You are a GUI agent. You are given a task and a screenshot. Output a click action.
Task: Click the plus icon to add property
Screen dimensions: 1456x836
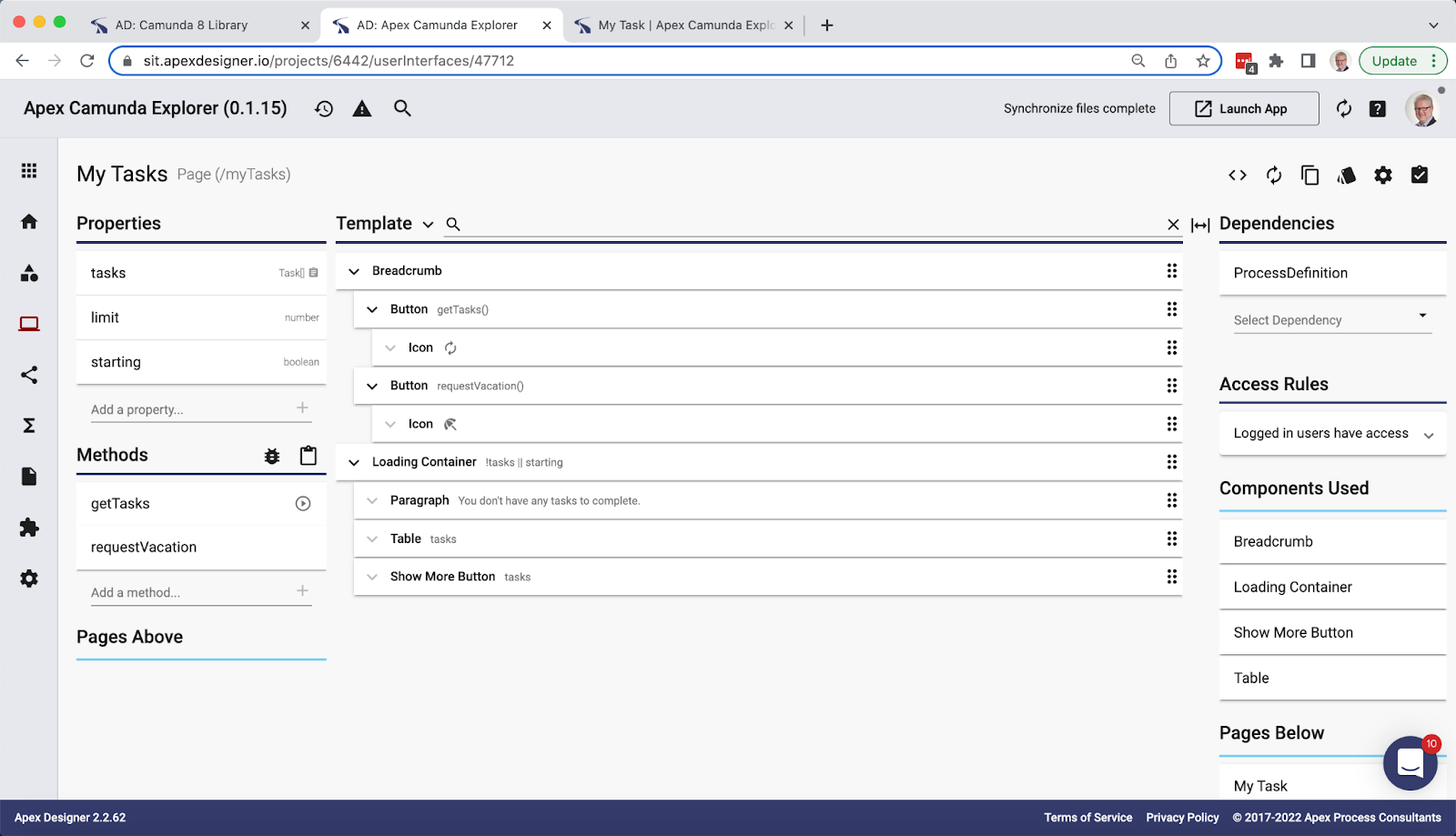pos(302,408)
